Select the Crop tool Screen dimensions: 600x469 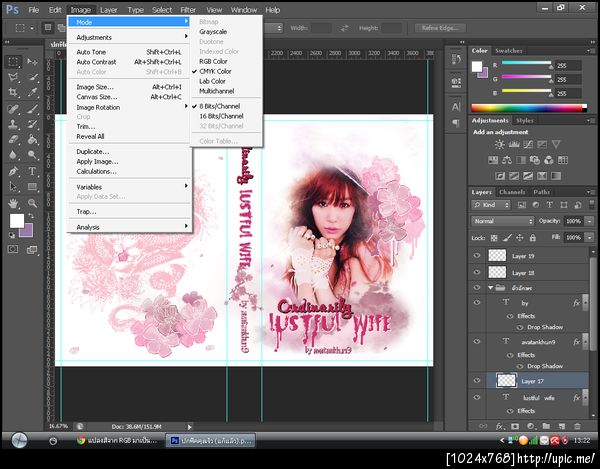click(13, 93)
